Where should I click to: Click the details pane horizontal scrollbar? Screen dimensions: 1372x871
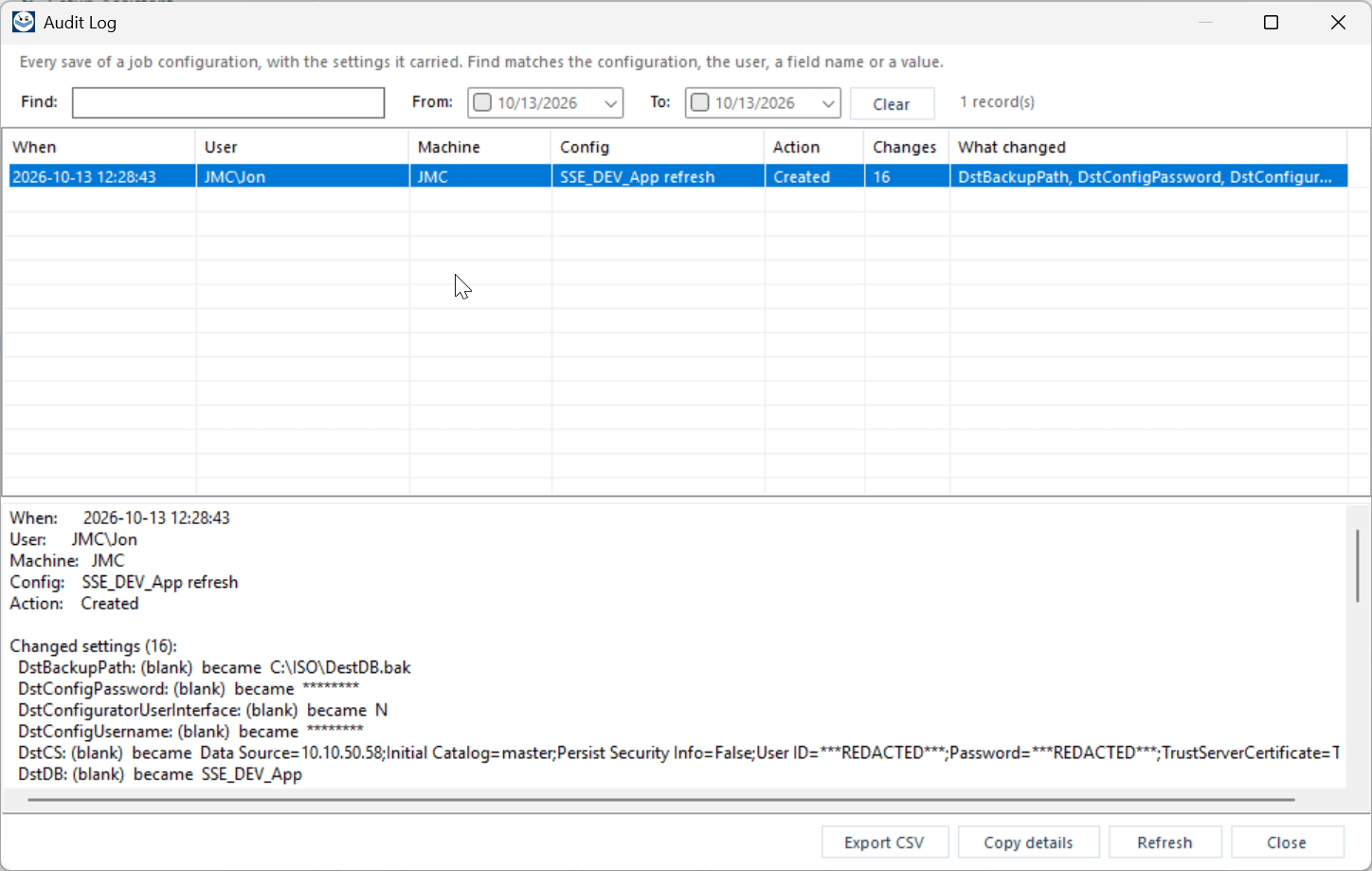point(661,800)
